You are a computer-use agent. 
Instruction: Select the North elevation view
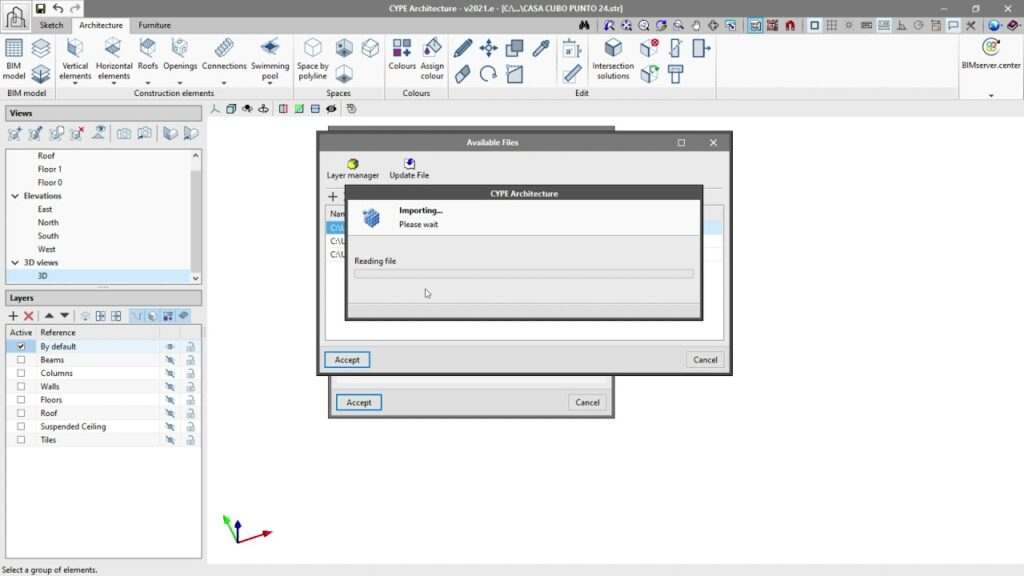pos(48,223)
